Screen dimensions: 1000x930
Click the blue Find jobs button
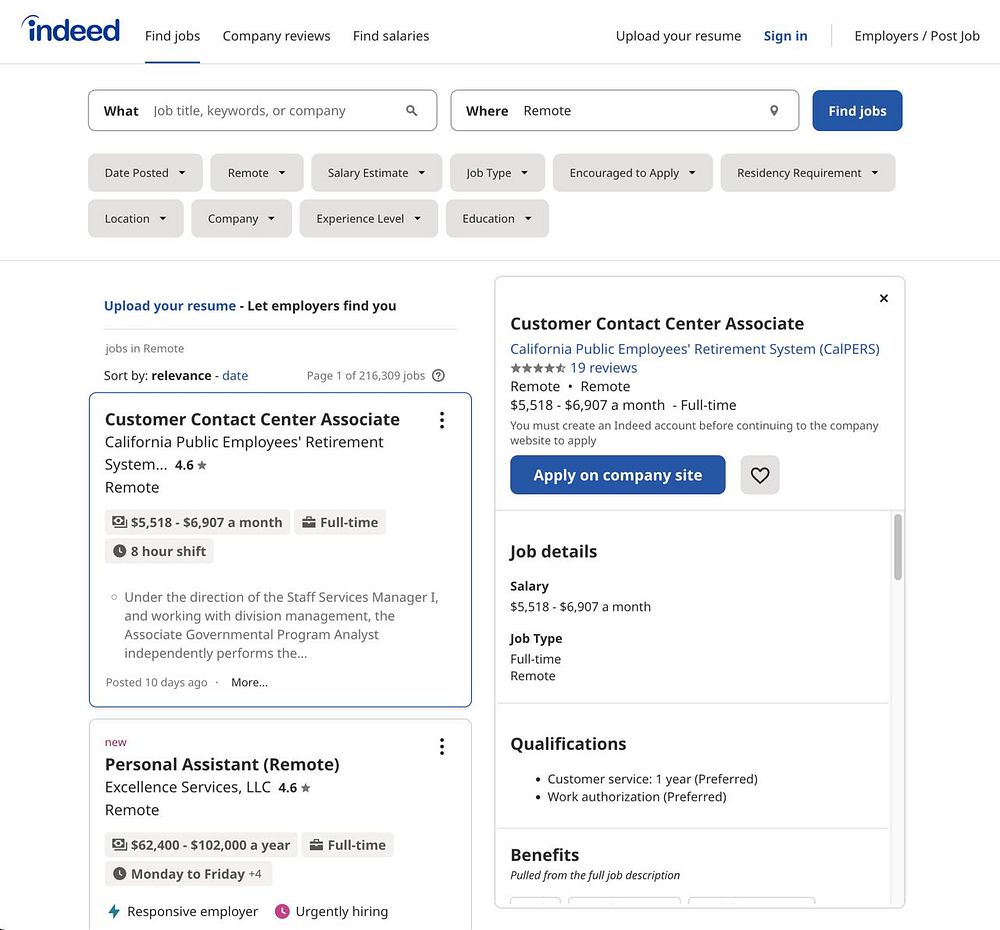(x=857, y=111)
